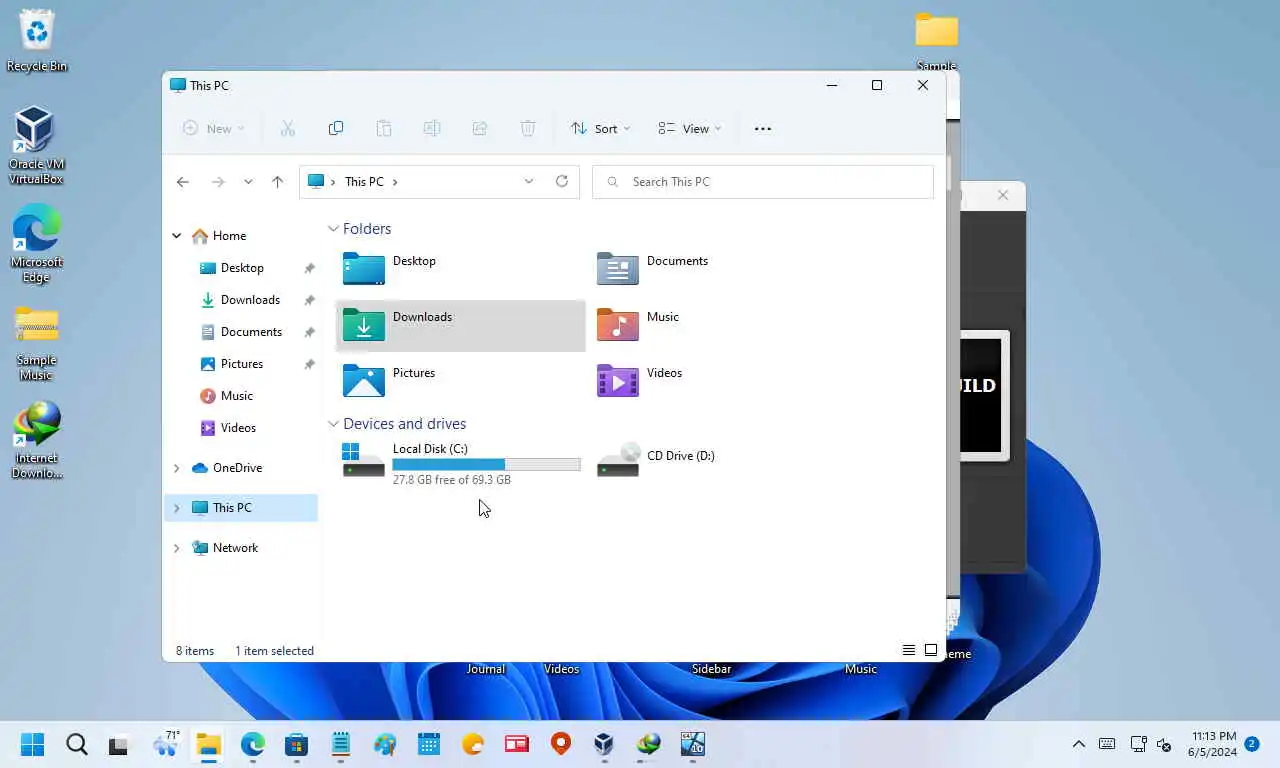Open taskbar Search magnifier
This screenshot has height=768, width=1280.
pyautogui.click(x=77, y=744)
